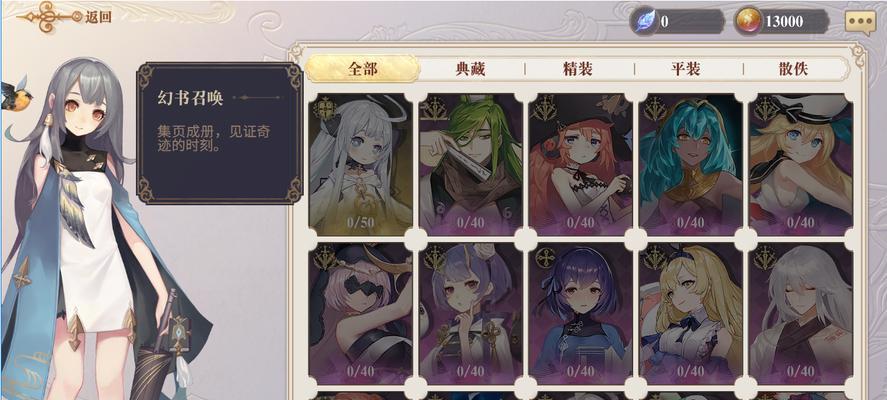Choose the purple-haired character with flower card
Screen dimensions: 887x400
pyautogui.click(x=471, y=314)
